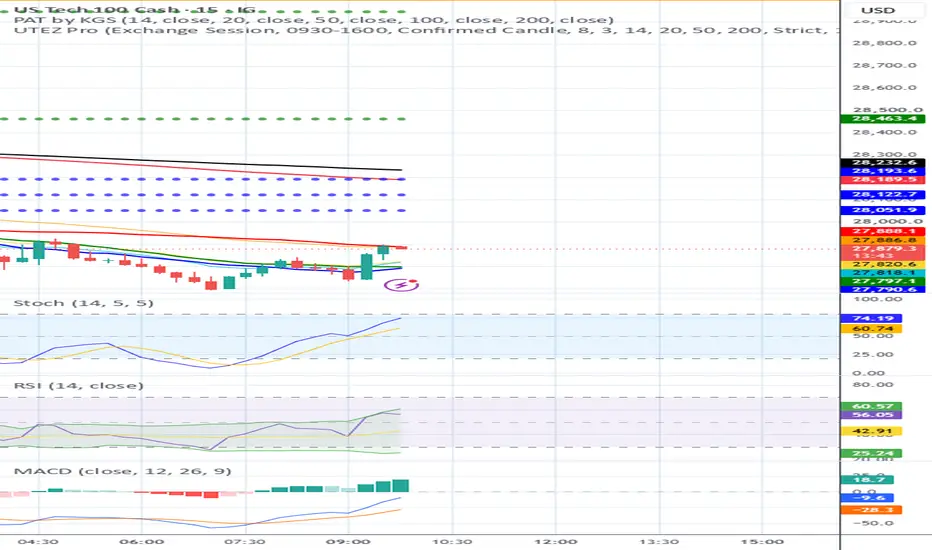Select the RSI (14, close) legend
Image resolution: width=932 pixels, height=550 pixels.
pos(78,386)
